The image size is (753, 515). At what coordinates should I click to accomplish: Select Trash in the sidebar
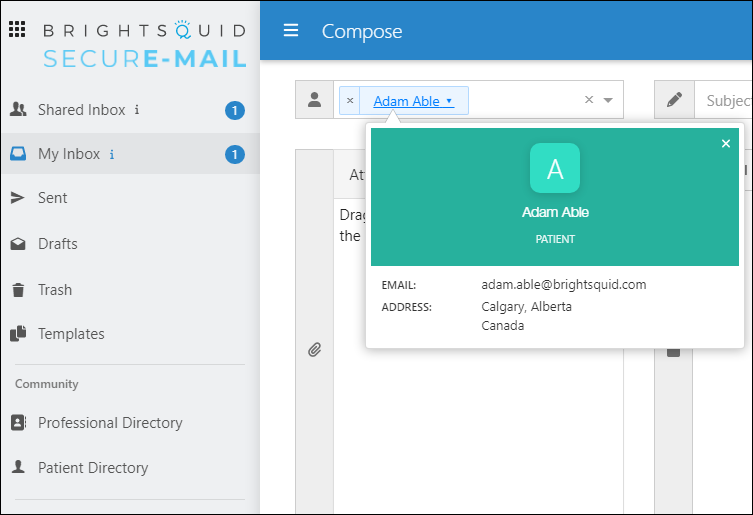coord(54,290)
